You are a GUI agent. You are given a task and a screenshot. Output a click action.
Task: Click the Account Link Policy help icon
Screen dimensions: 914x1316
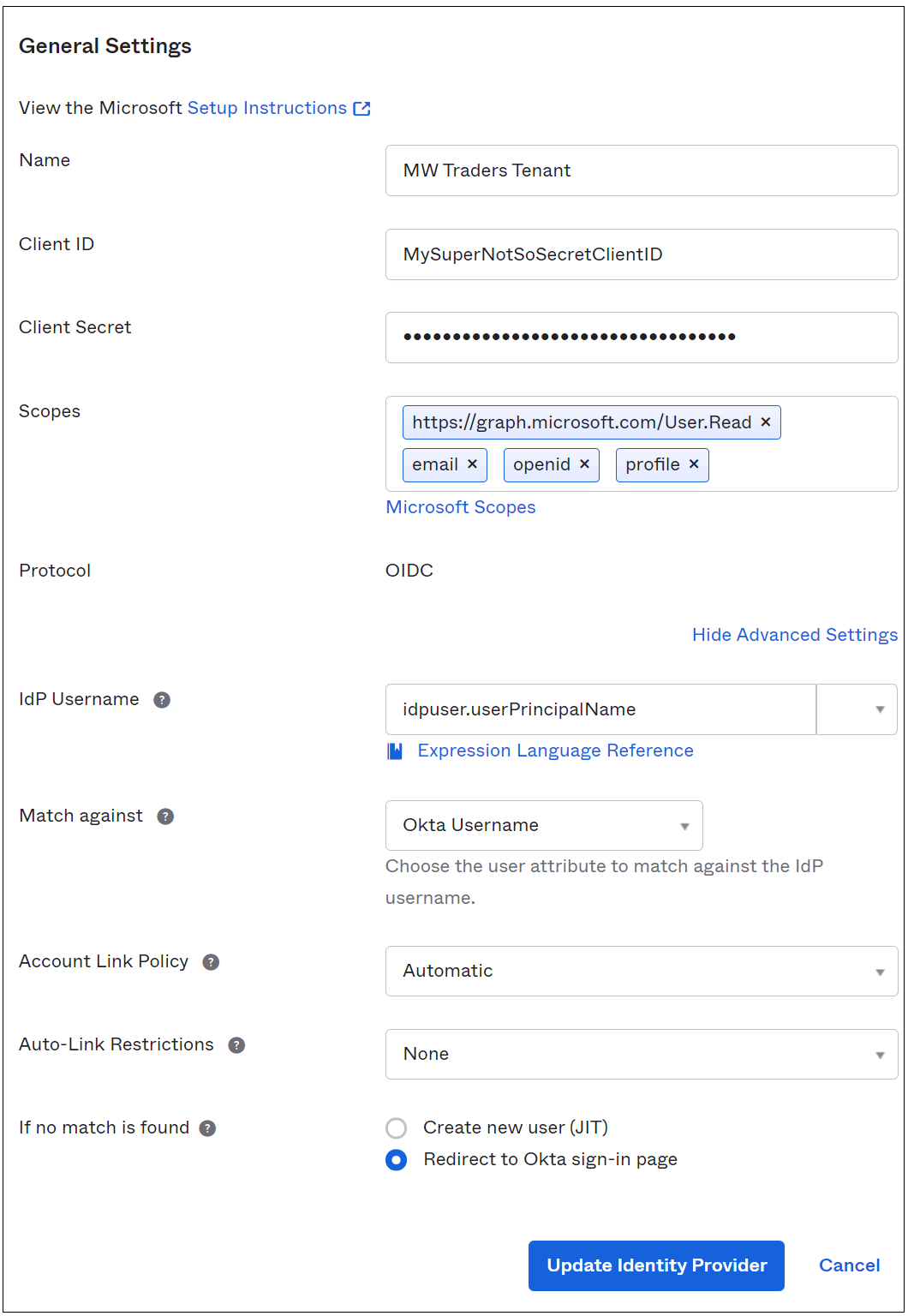(211, 962)
